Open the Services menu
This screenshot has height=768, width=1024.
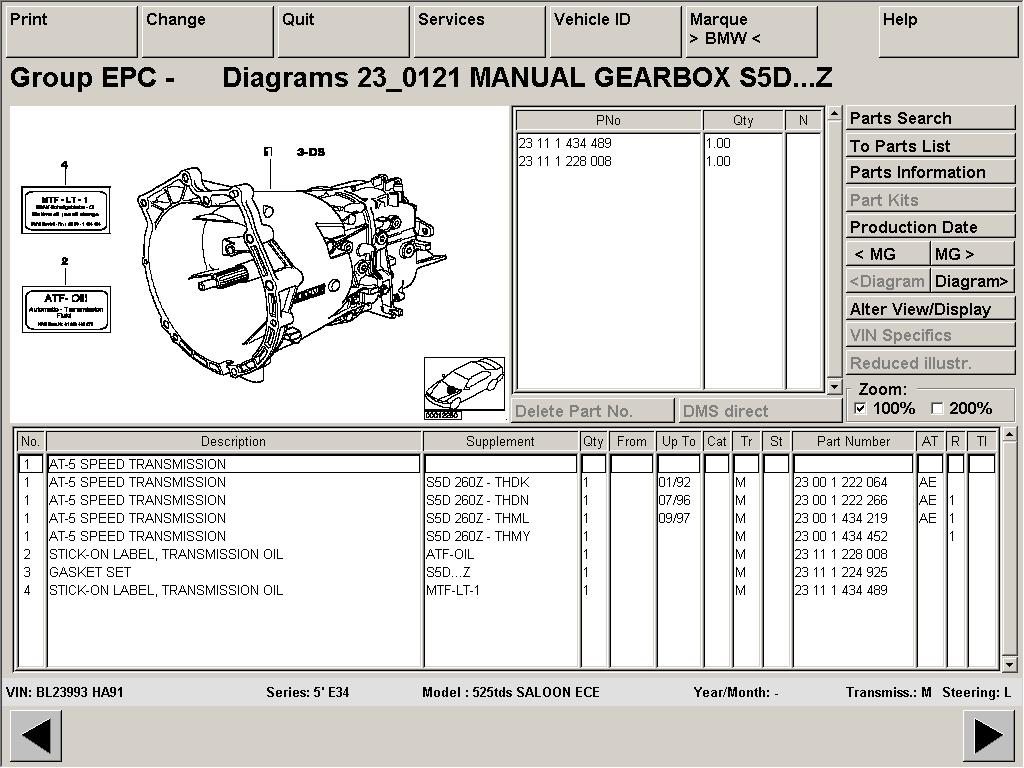pyautogui.click(x=478, y=31)
